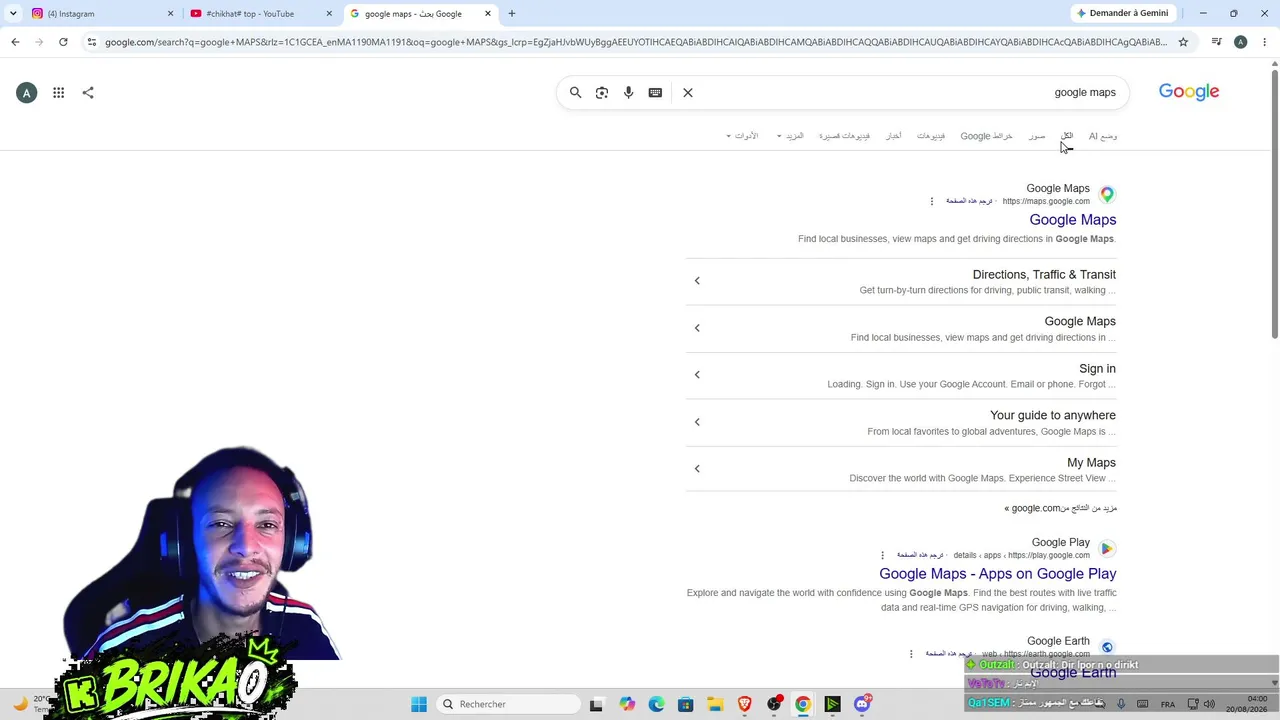
Task: Open more options for Google Play result
Action: pyautogui.click(x=882, y=555)
